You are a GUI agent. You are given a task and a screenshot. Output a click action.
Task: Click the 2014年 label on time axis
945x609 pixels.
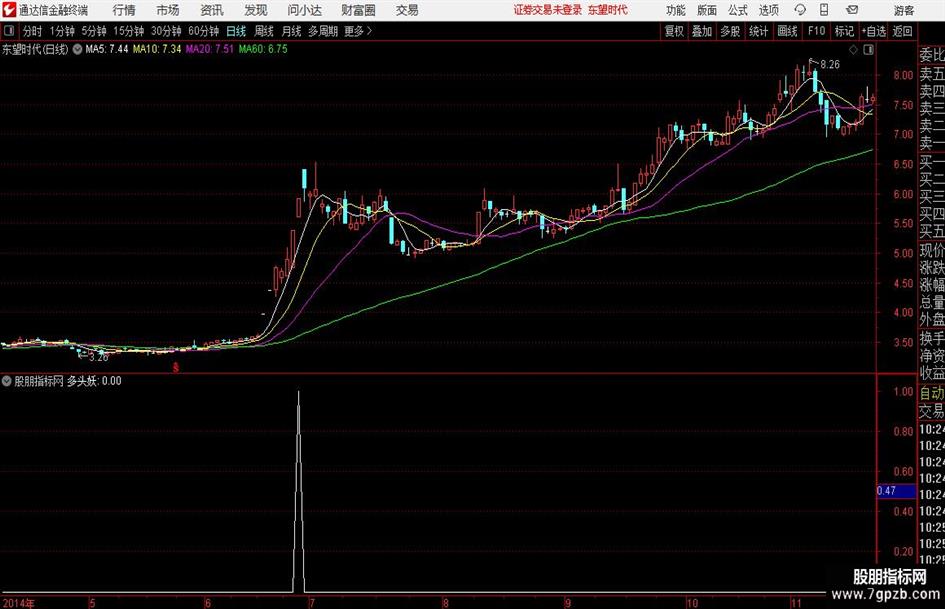pyautogui.click(x=19, y=603)
